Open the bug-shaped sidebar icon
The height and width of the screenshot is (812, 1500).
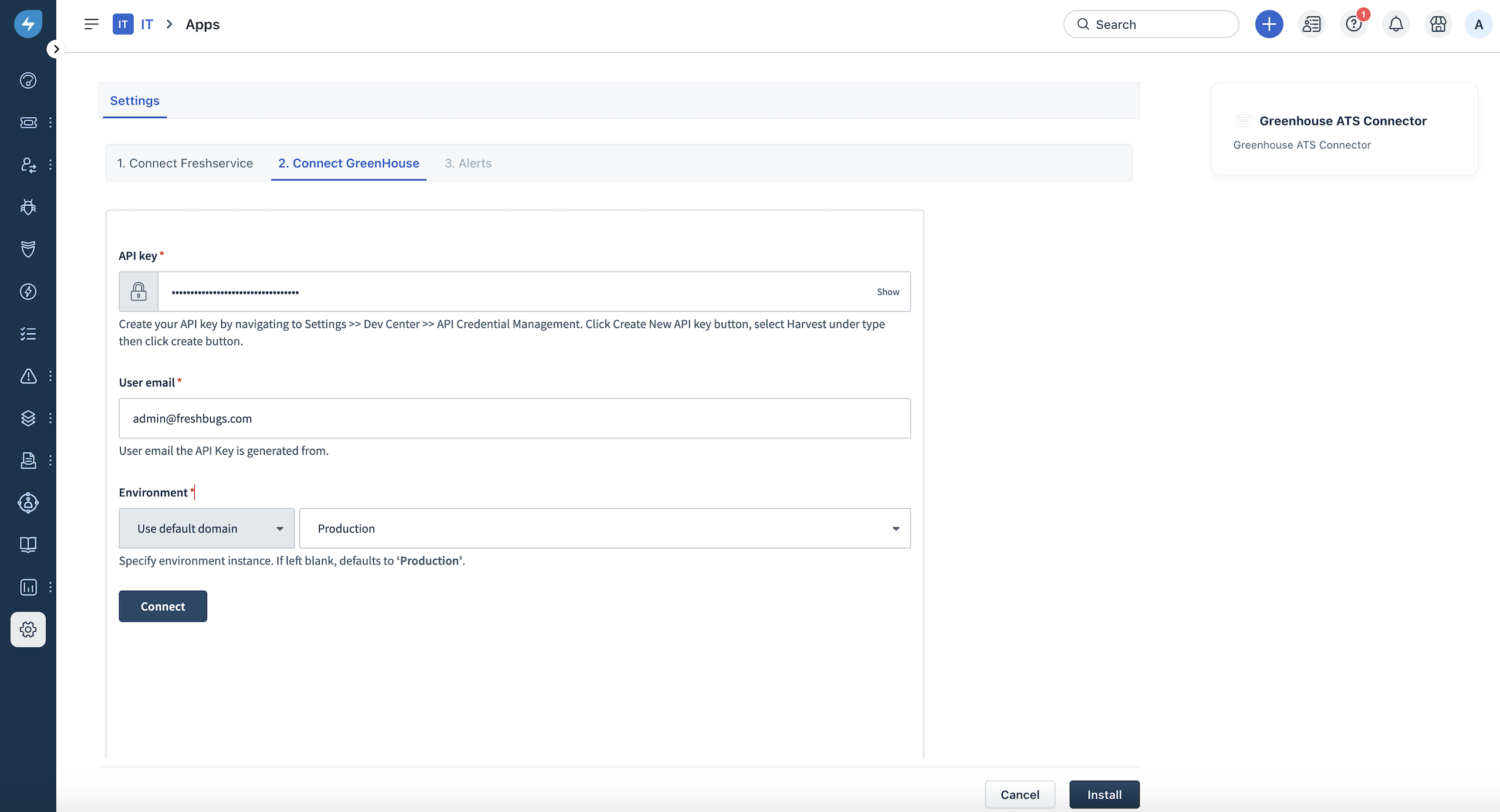click(28, 207)
